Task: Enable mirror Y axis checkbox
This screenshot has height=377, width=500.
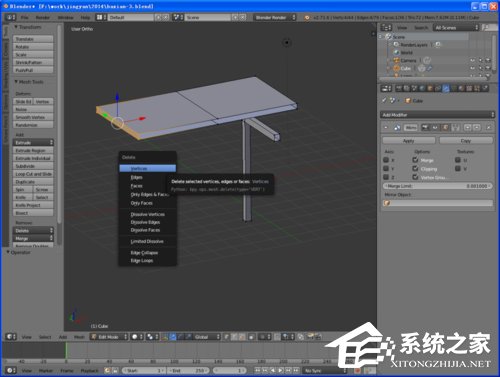Action: click(x=386, y=168)
